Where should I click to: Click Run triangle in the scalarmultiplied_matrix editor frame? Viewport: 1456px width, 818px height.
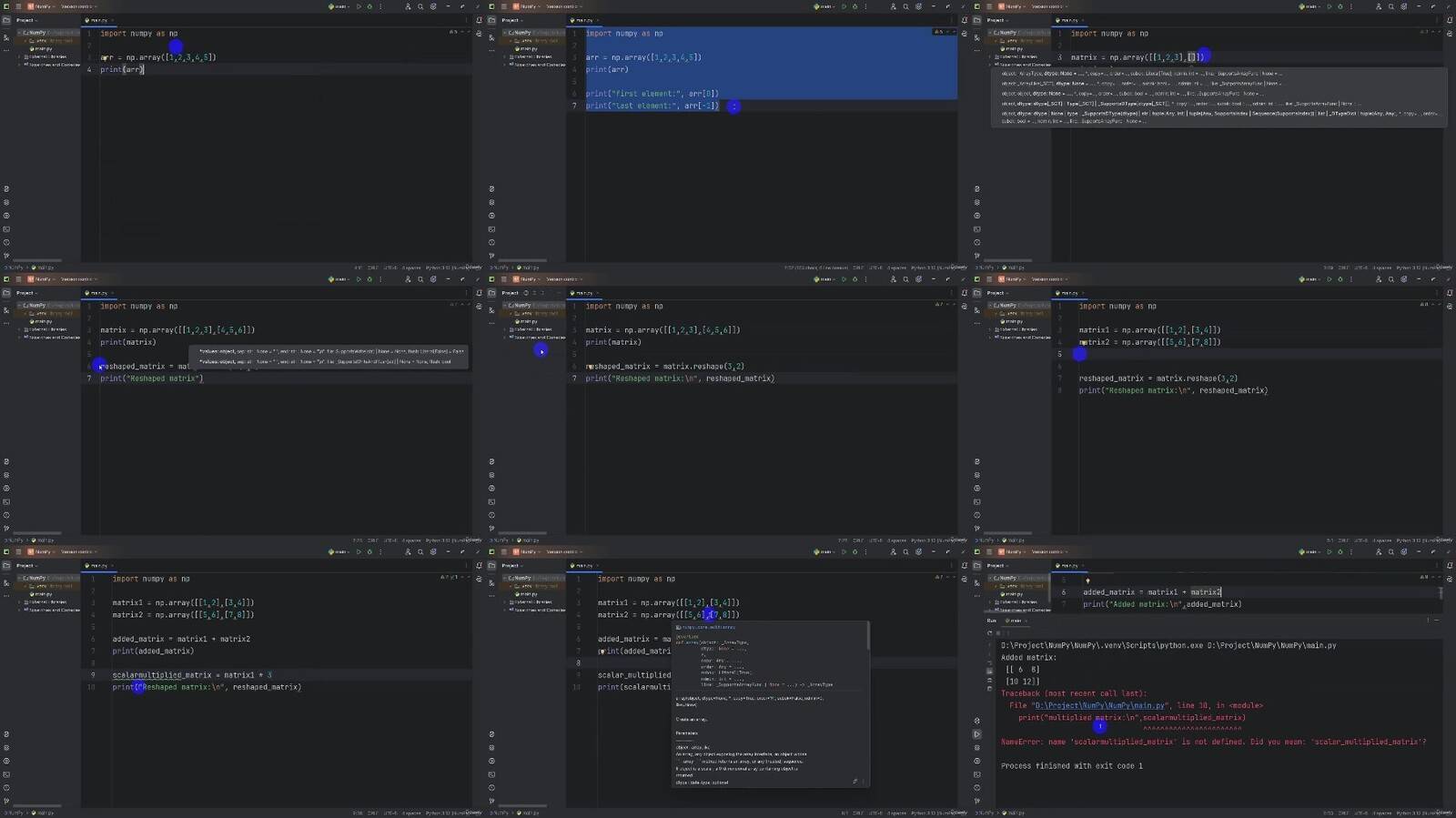(x=359, y=551)
